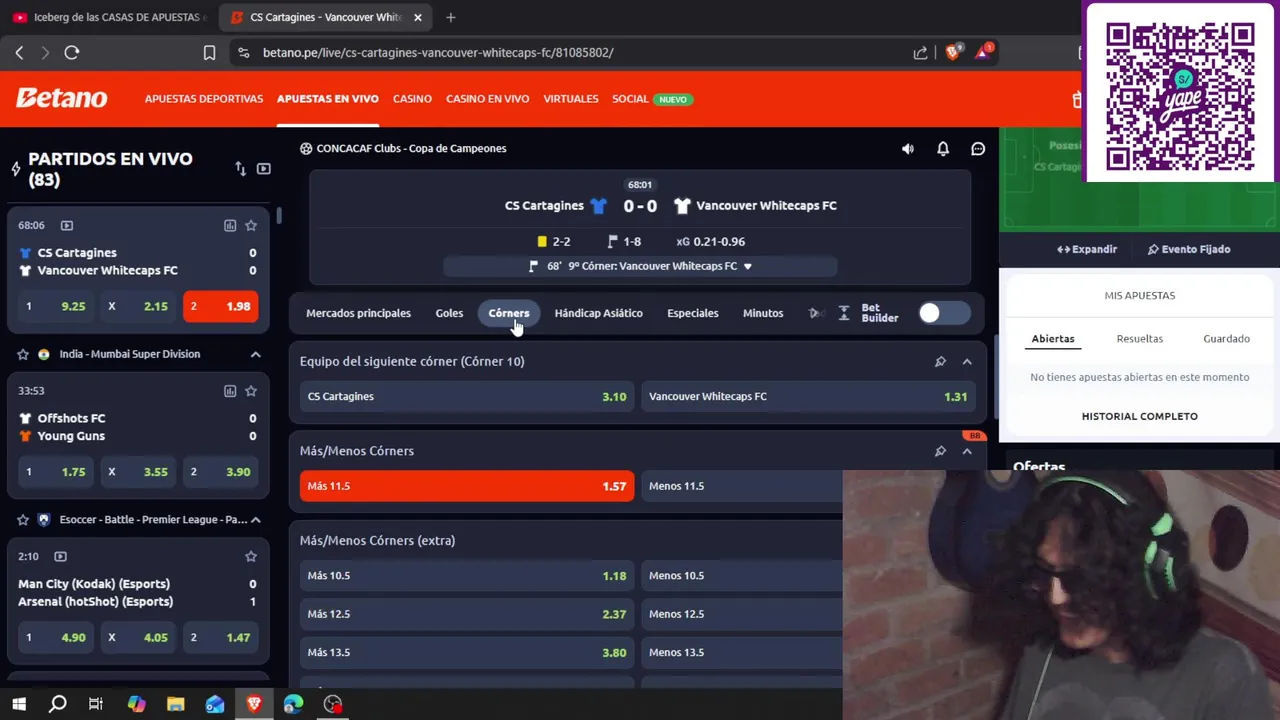Viewport: 1280px width, 720px height.
Task: Click the Bet Builder icon
Action: point(844,313)
